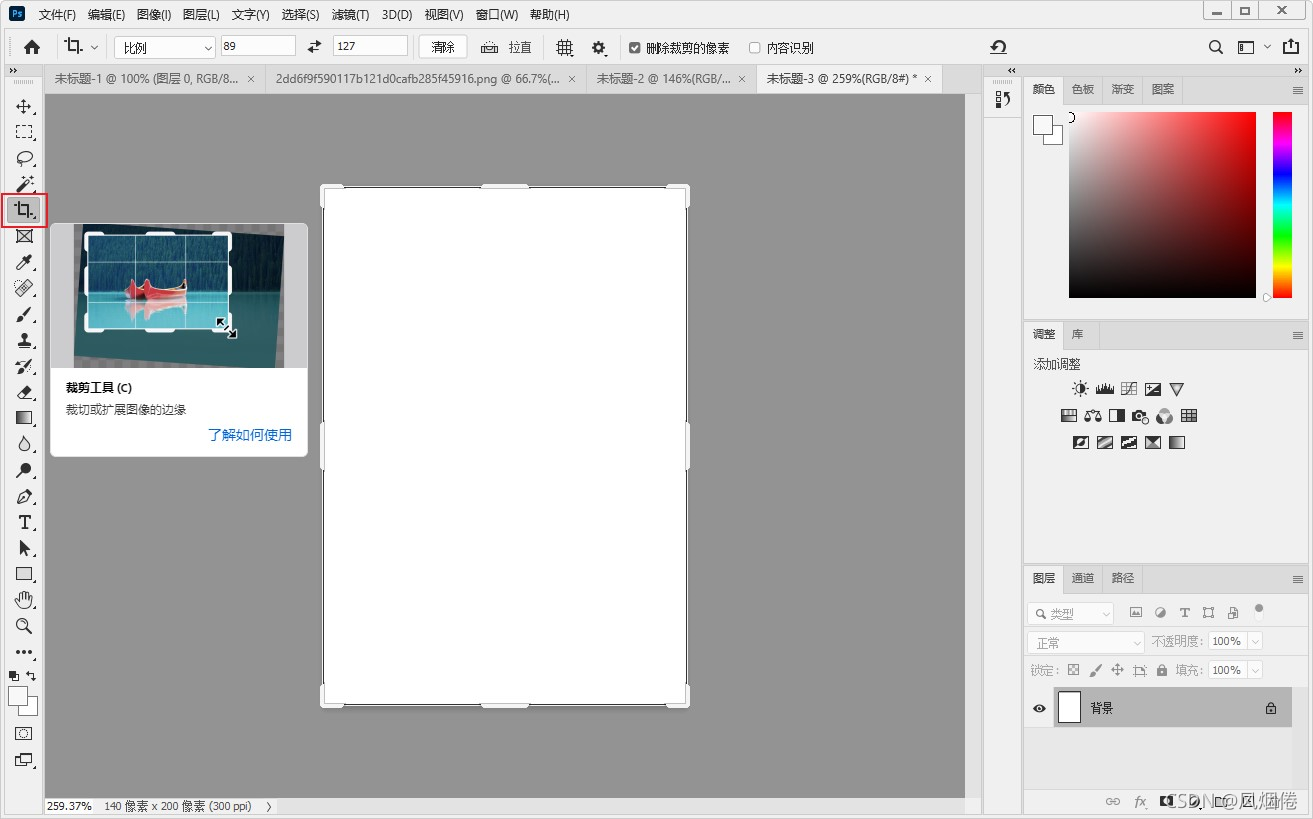
Task: Switch to 色板 swatches tab
Action: pyautogui.click(x=1083, y=89)
